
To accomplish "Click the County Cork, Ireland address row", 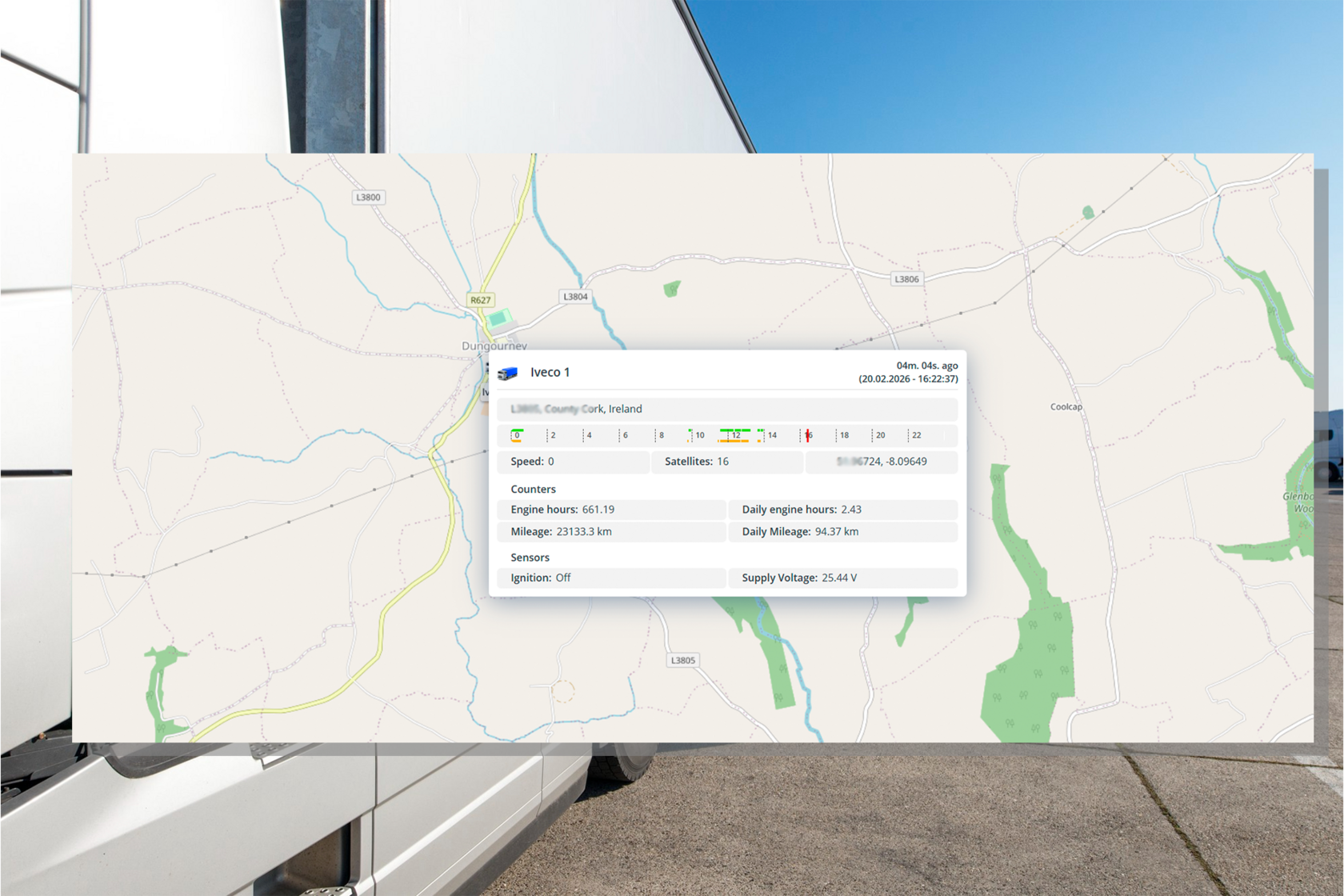I will click(x=727, y=409).
